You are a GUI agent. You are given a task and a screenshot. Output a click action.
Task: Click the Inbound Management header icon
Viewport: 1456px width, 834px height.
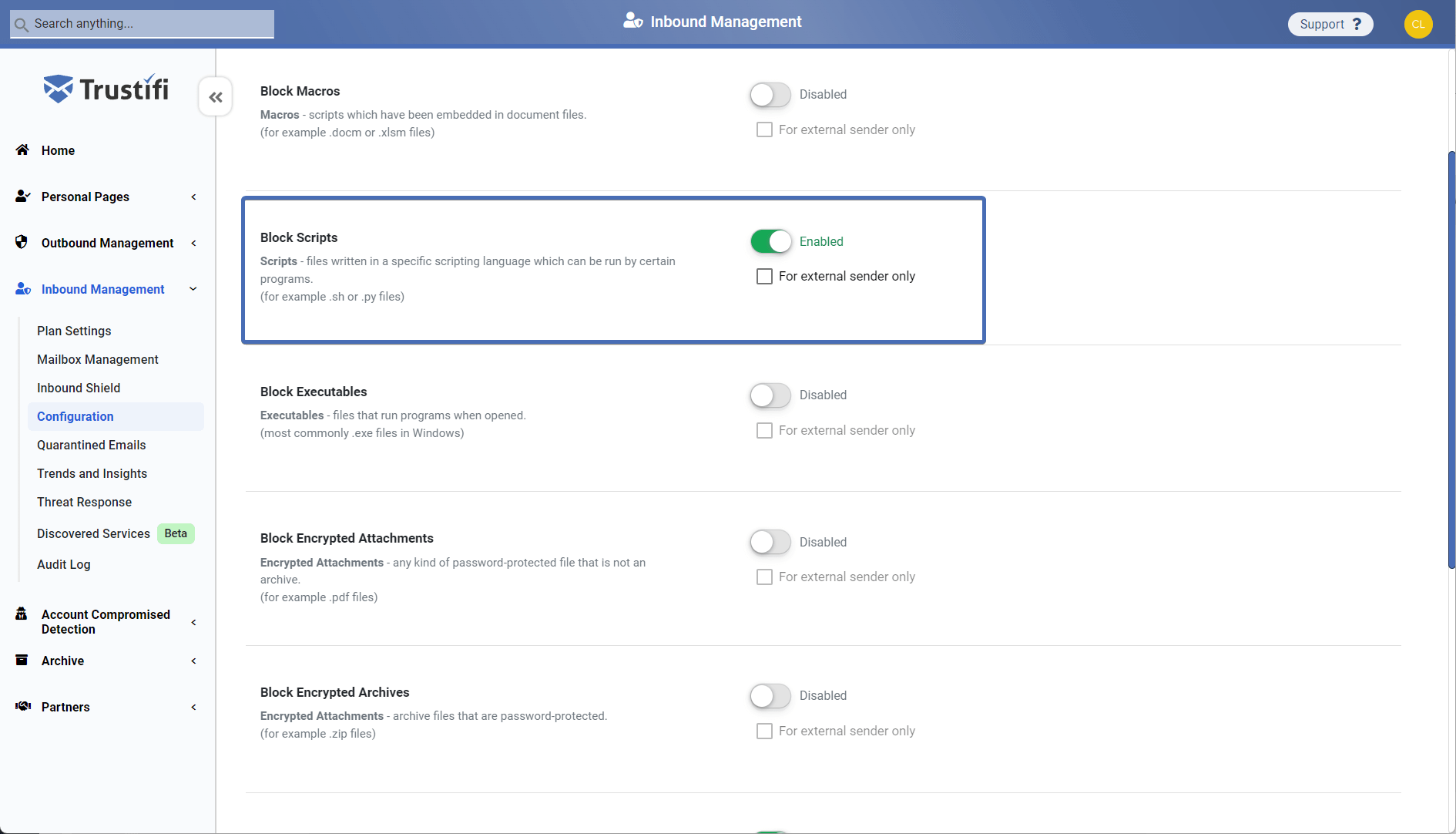click(x=633, y=21)
